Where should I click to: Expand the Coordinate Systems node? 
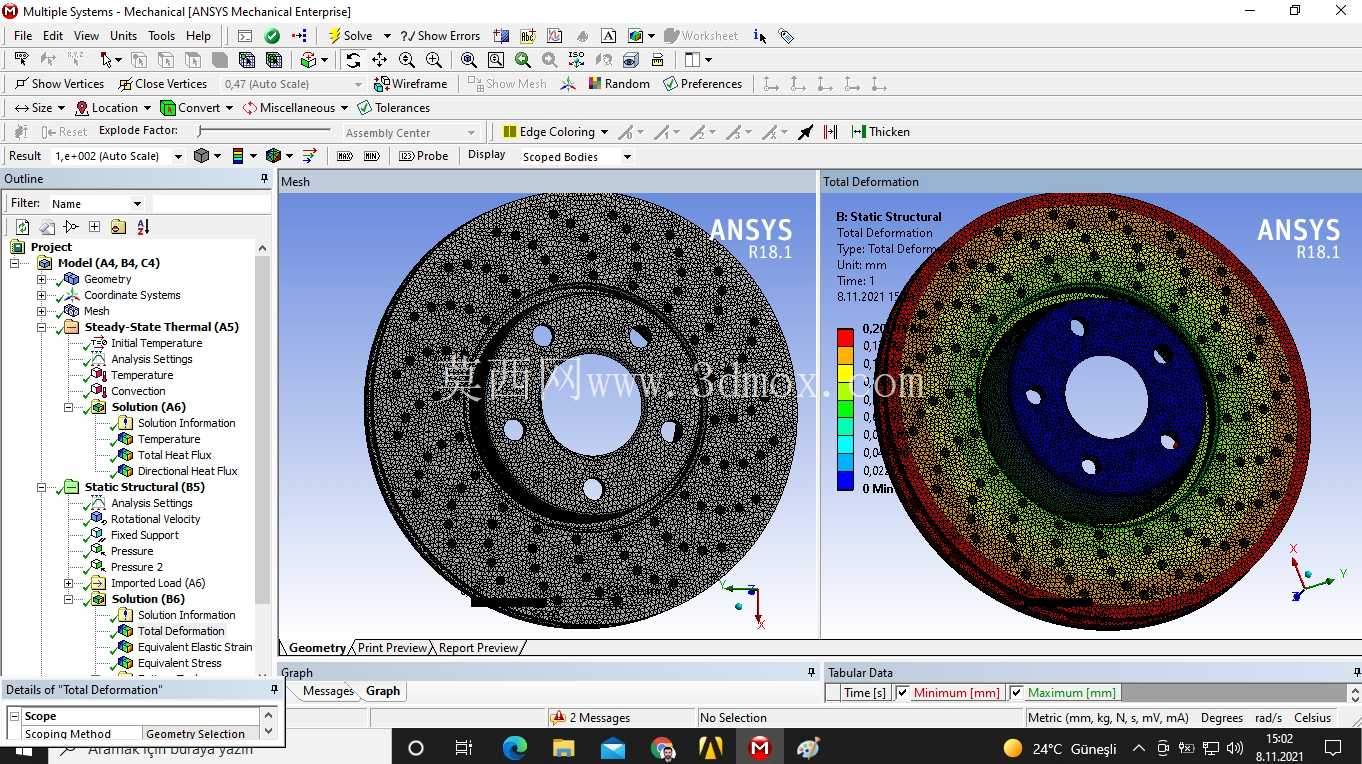42,295
